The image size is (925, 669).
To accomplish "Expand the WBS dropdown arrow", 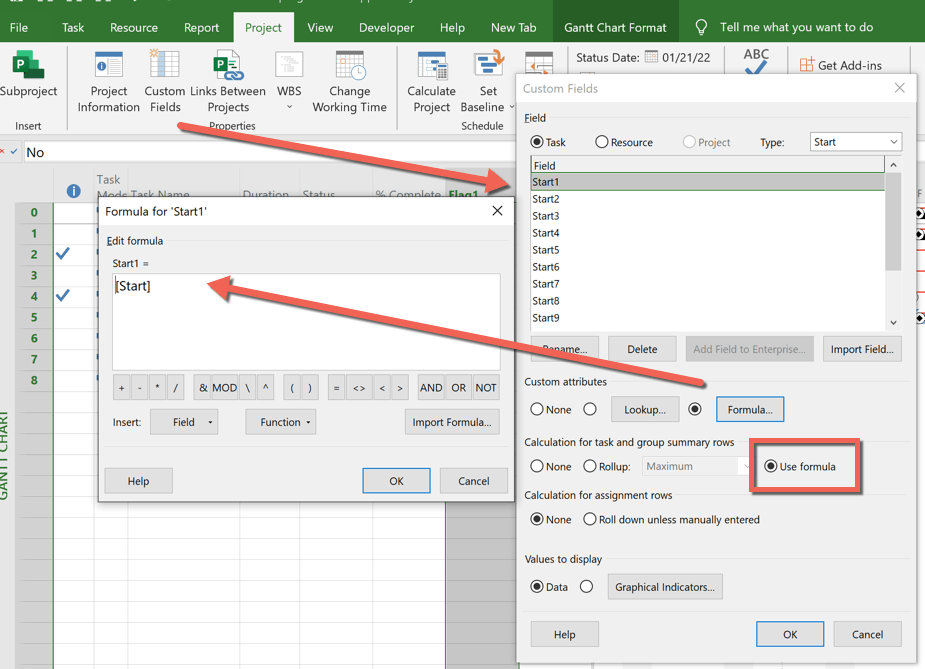I will pos(290,107).
